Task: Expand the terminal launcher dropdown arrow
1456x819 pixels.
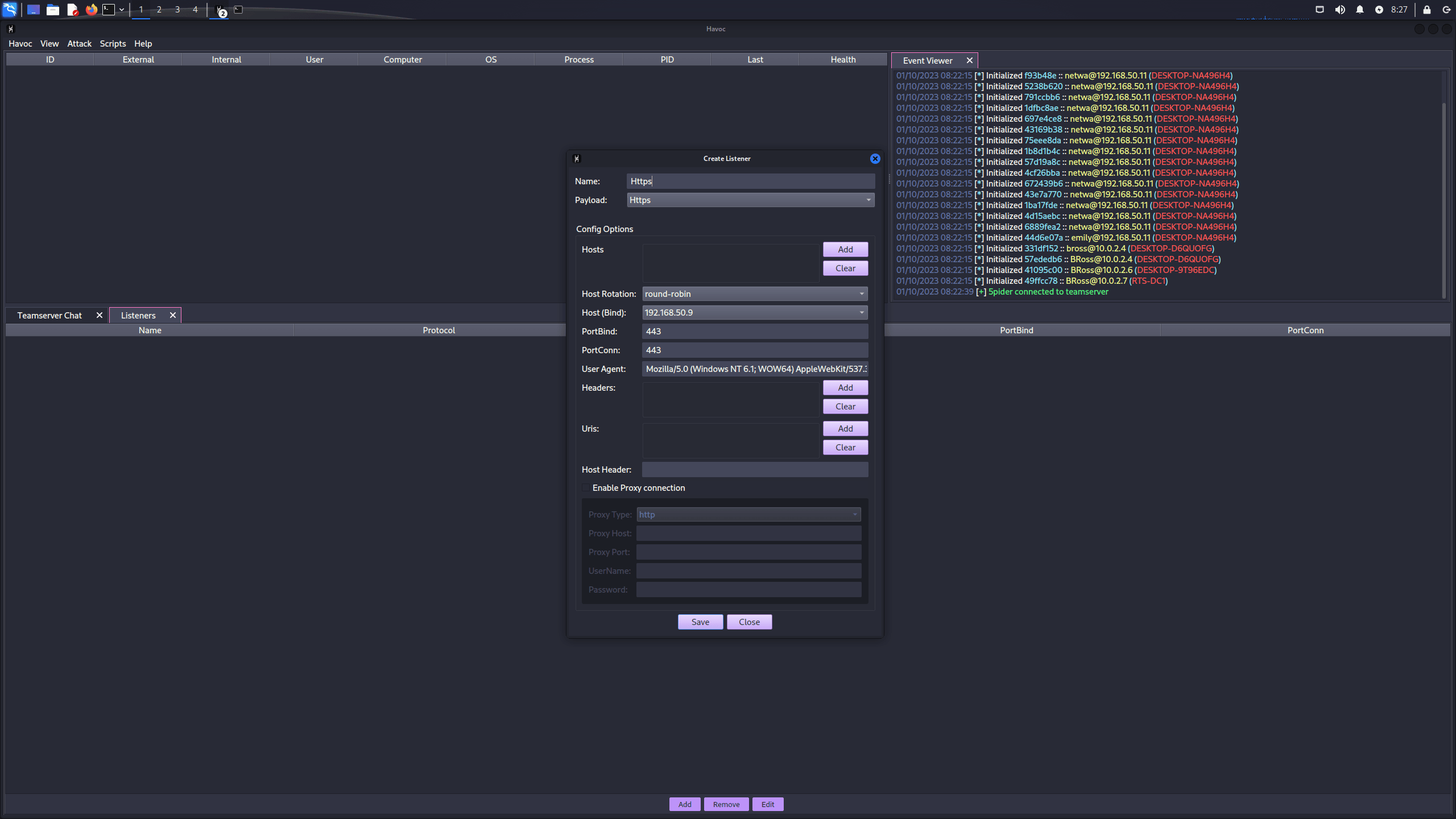Action: click(122, 10)
